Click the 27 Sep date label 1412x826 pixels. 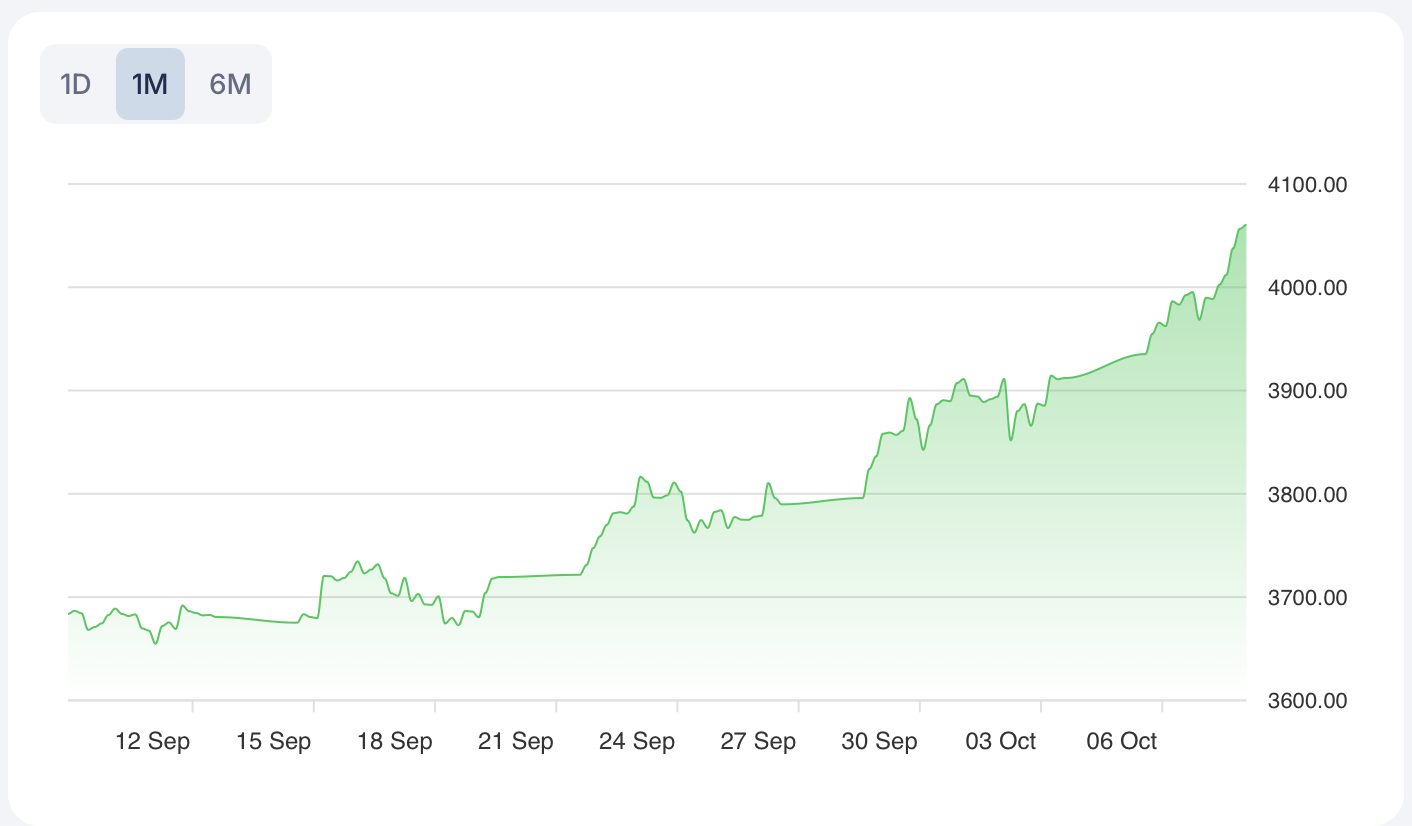point(758,741)
